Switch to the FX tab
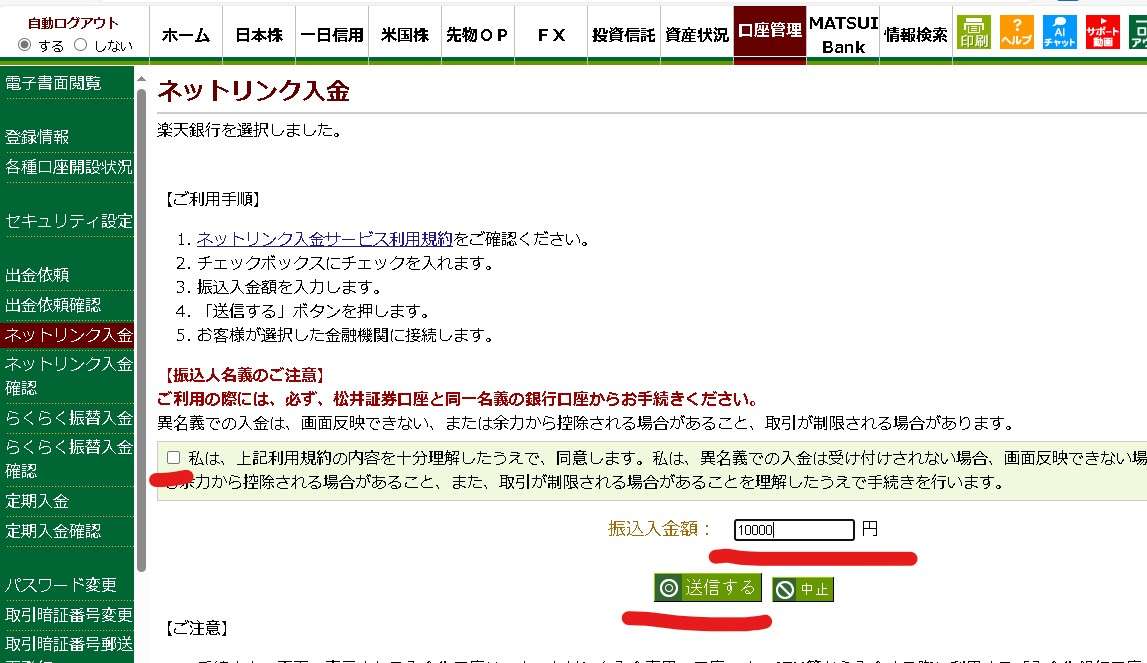The width and height of the screenshot is (1147, 663). (x=551, y=34)
